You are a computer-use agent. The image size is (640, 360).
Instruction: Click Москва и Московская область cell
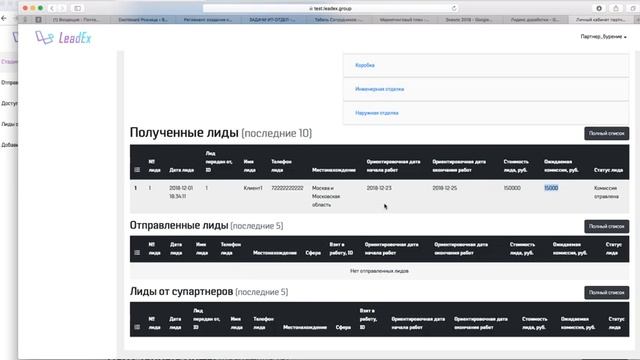(x=326, y=196)
